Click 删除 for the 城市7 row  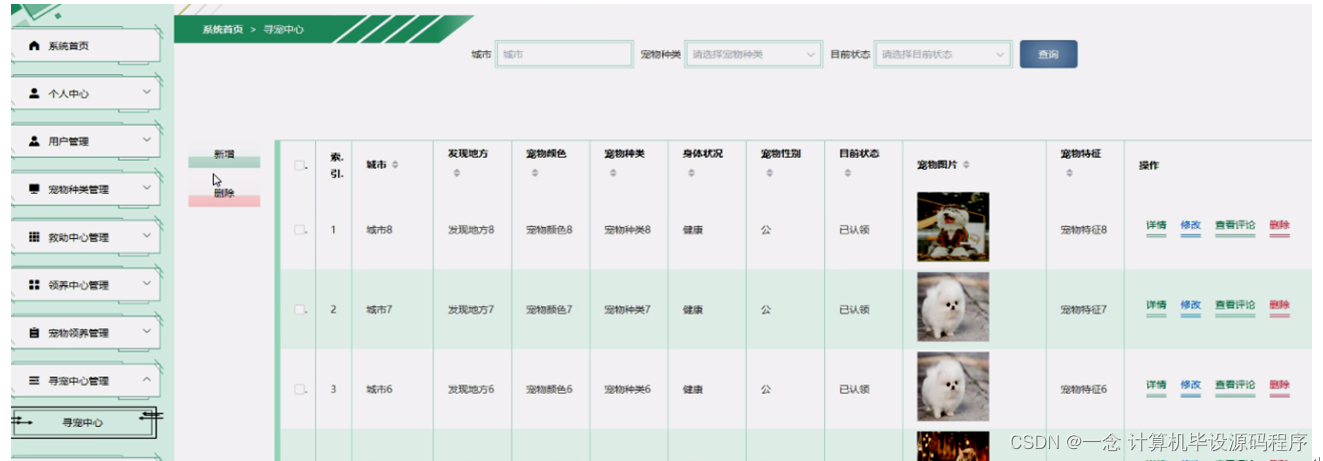click(1279, 306)
